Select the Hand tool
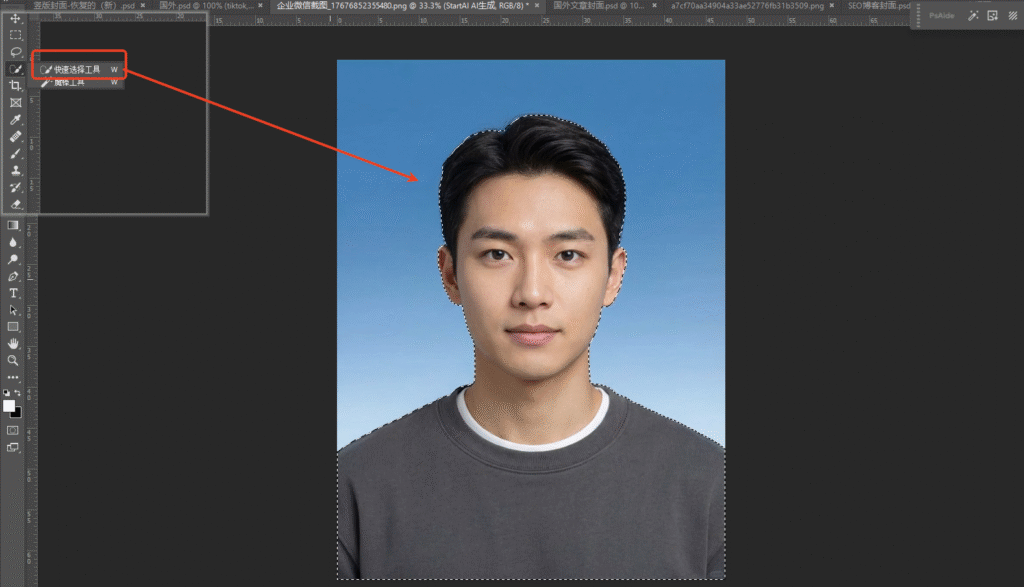This screenshot has height=587, width=1024. 14,343
